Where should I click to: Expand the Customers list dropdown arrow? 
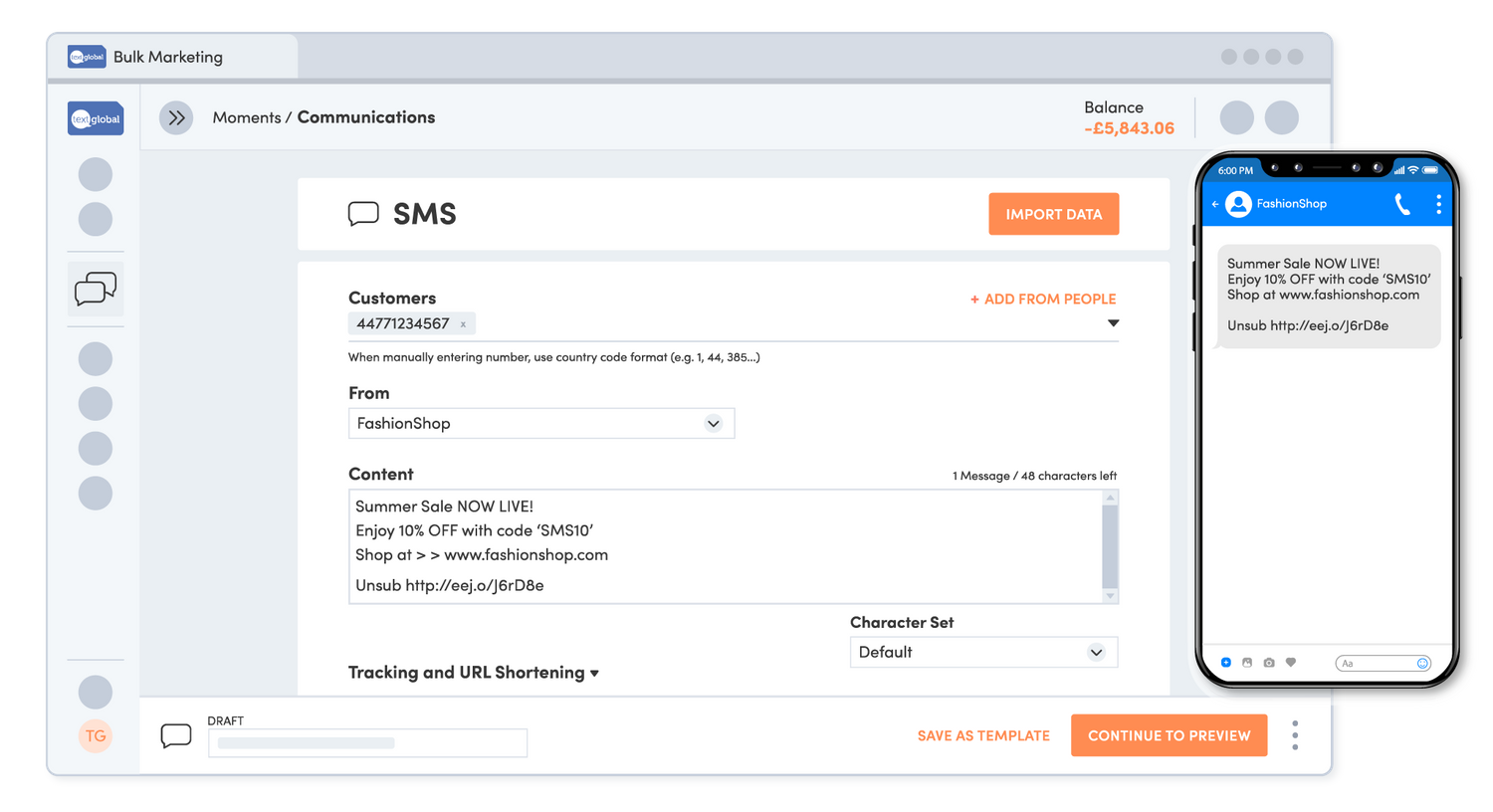coord(1113,323)
